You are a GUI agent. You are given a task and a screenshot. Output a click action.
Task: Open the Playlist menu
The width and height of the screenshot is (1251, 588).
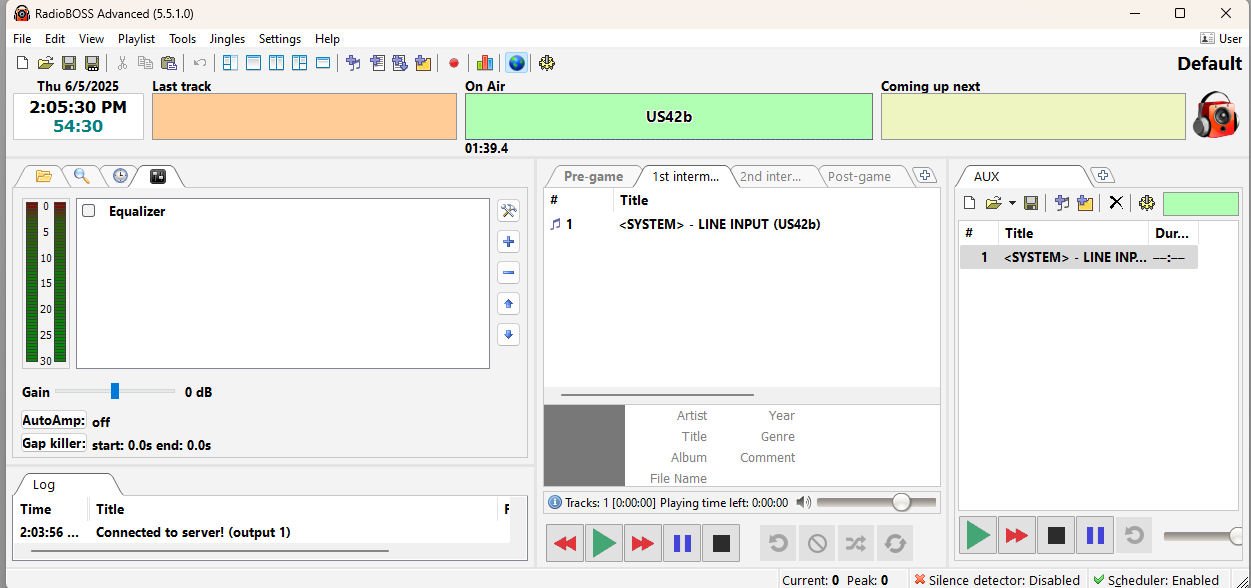[136, 38]
